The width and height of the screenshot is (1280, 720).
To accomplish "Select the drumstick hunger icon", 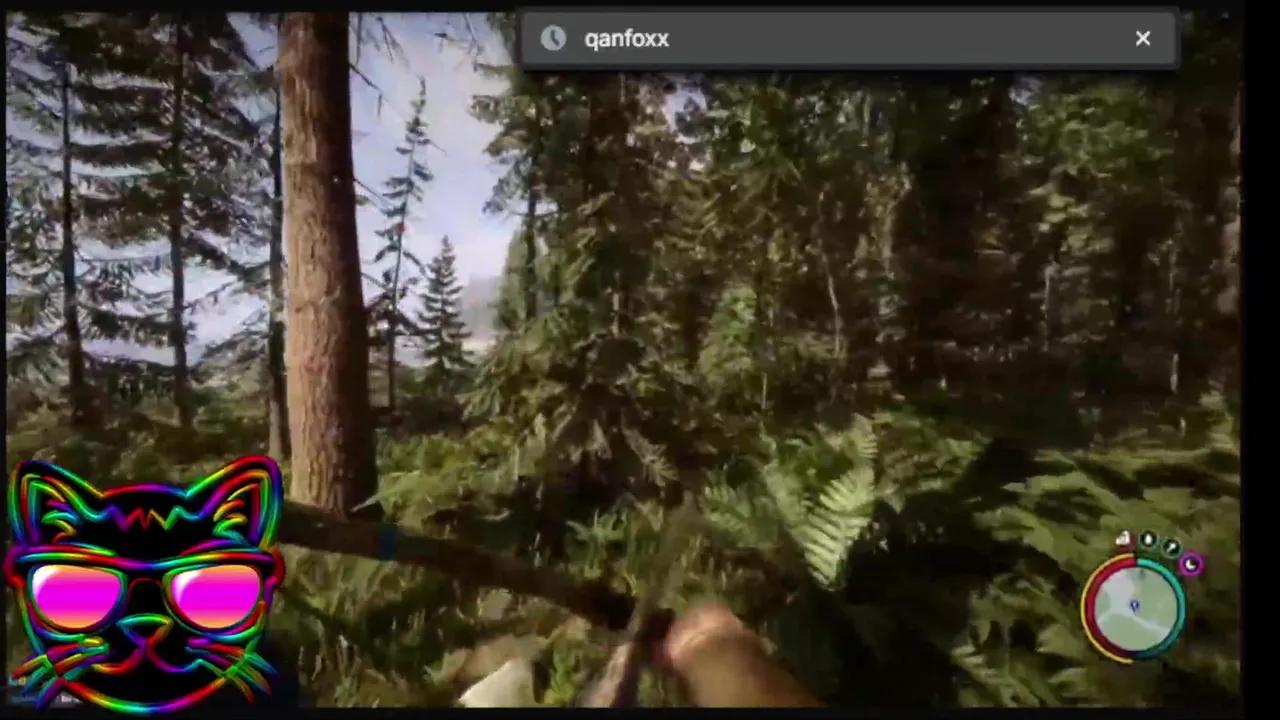I will [x=1171, y=548].
